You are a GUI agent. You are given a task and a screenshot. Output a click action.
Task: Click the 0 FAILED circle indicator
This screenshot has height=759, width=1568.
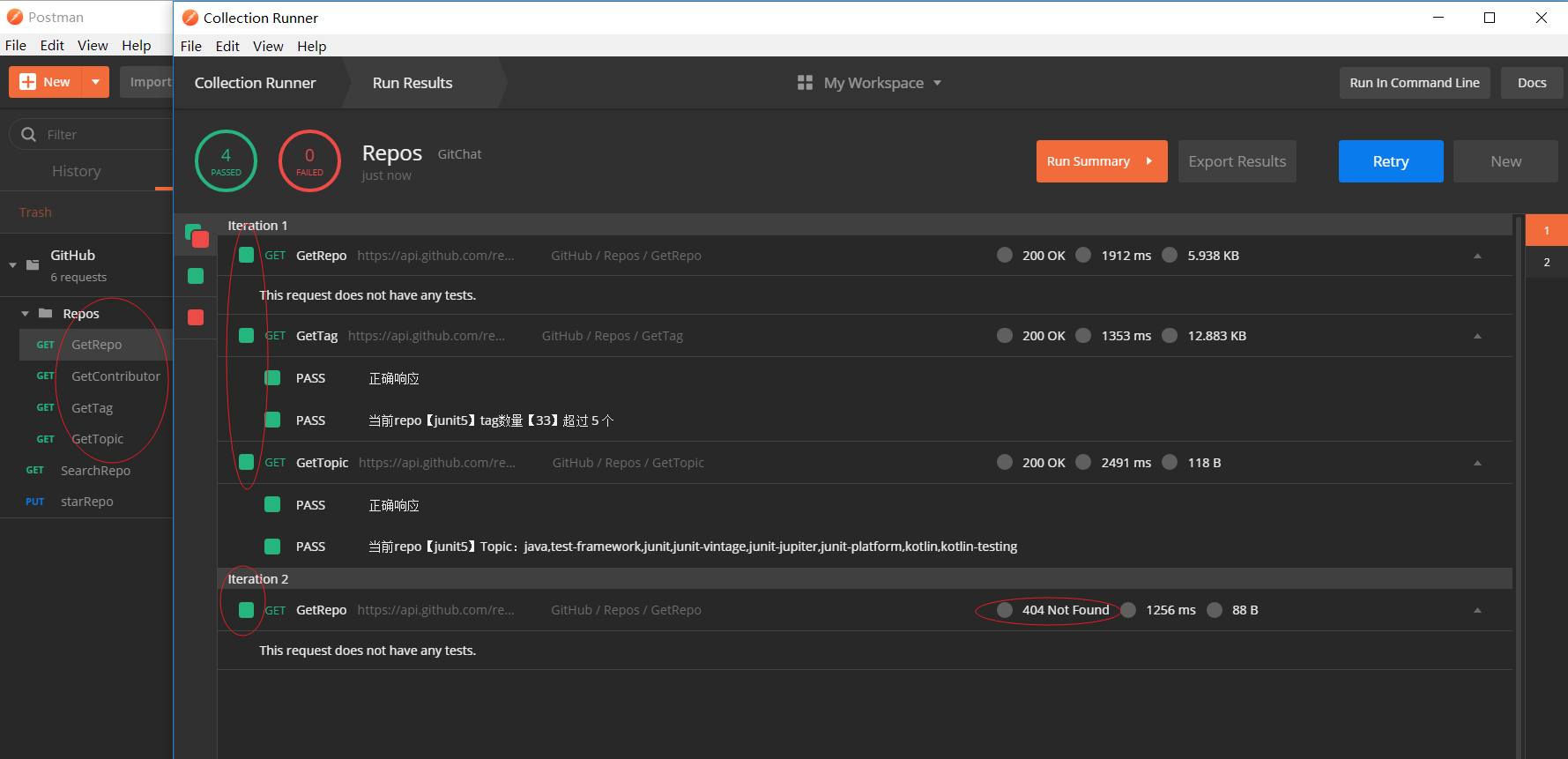coord(309,160)
